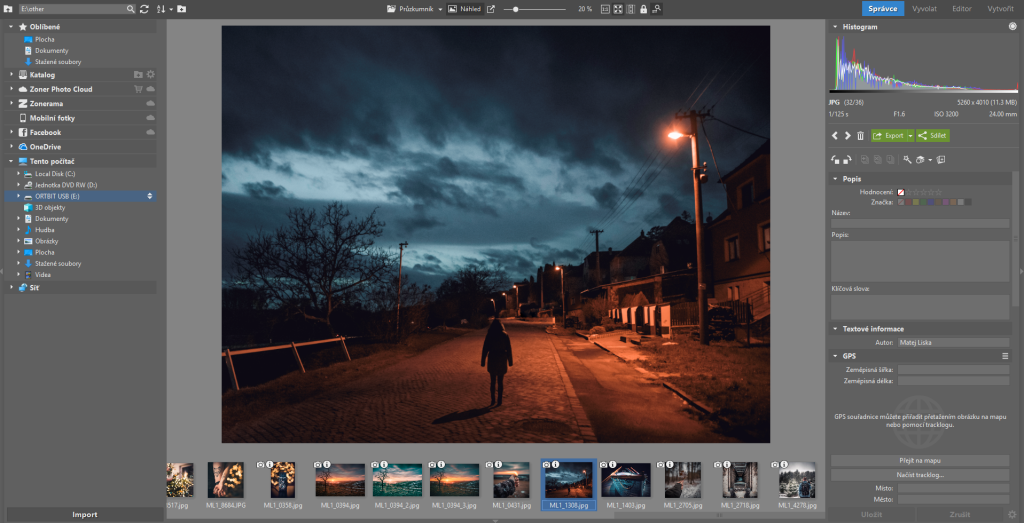The image size is (1024, 523).
Task: Click Přejít na mapu button
Action: pyautogui.click(x=920, y=461)
